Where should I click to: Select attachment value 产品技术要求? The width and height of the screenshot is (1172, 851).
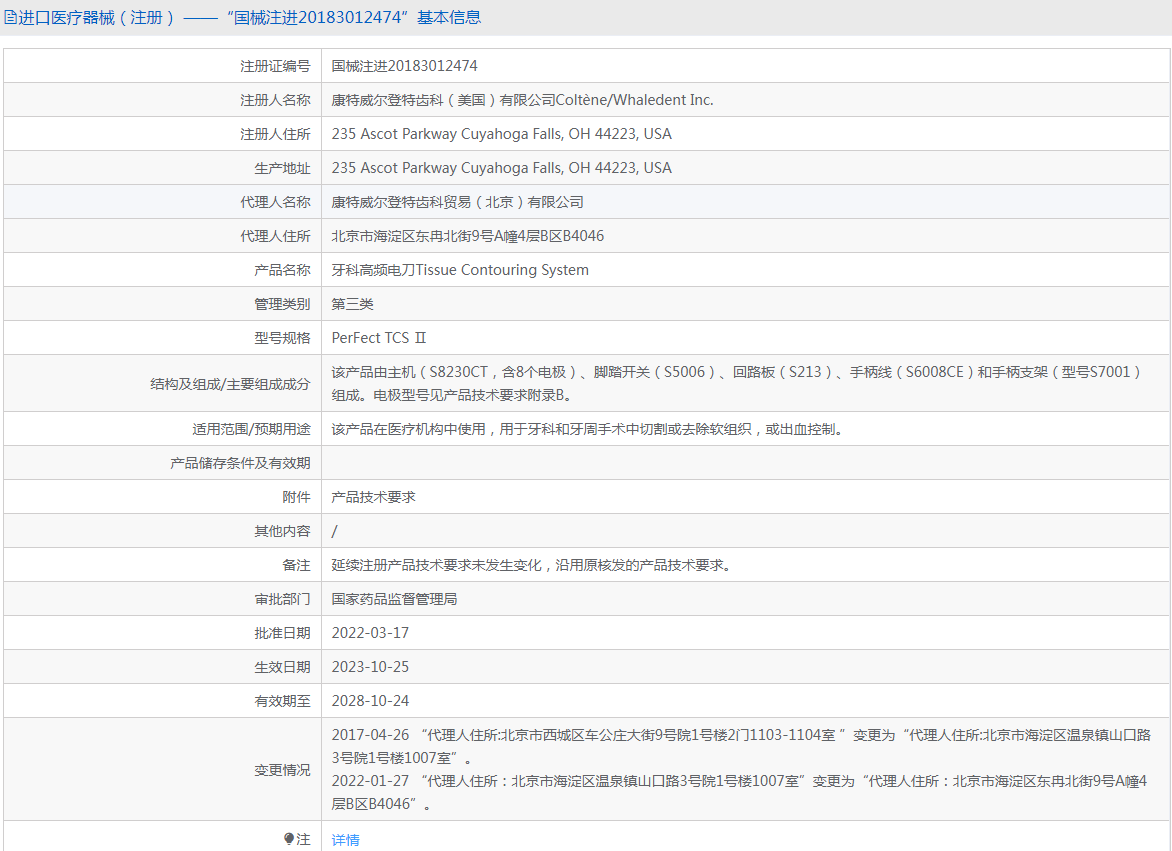(x=373, y=497)
